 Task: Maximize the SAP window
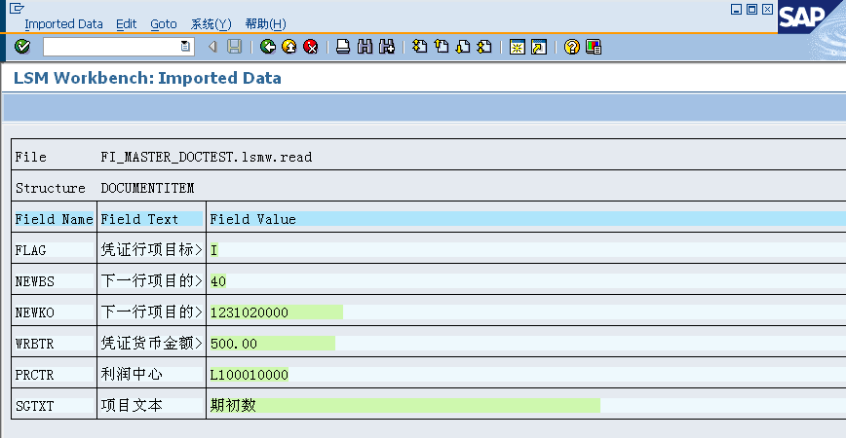[752, 9]
